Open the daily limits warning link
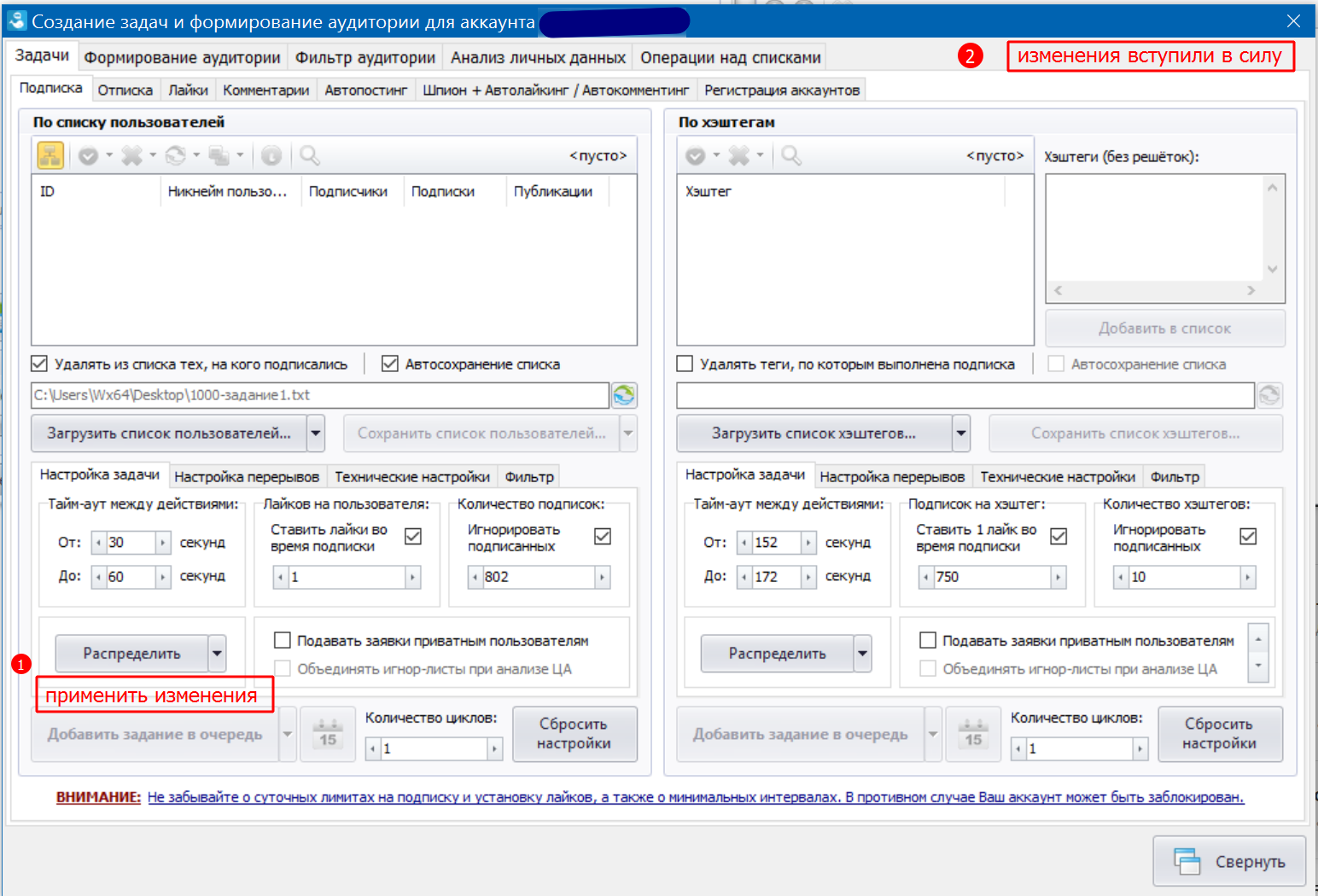The image size is (1318, 896). 696,797
